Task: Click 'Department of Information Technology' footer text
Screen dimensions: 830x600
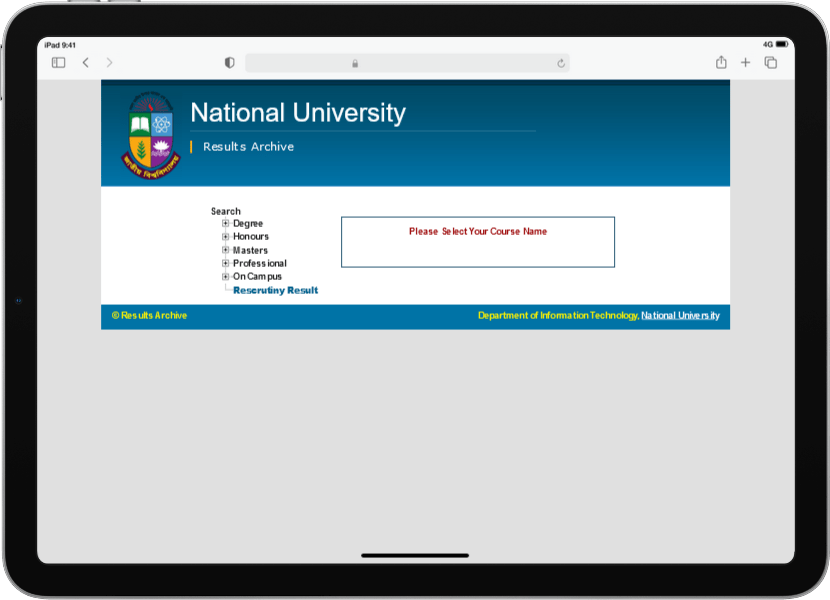Action: [558, 316]
